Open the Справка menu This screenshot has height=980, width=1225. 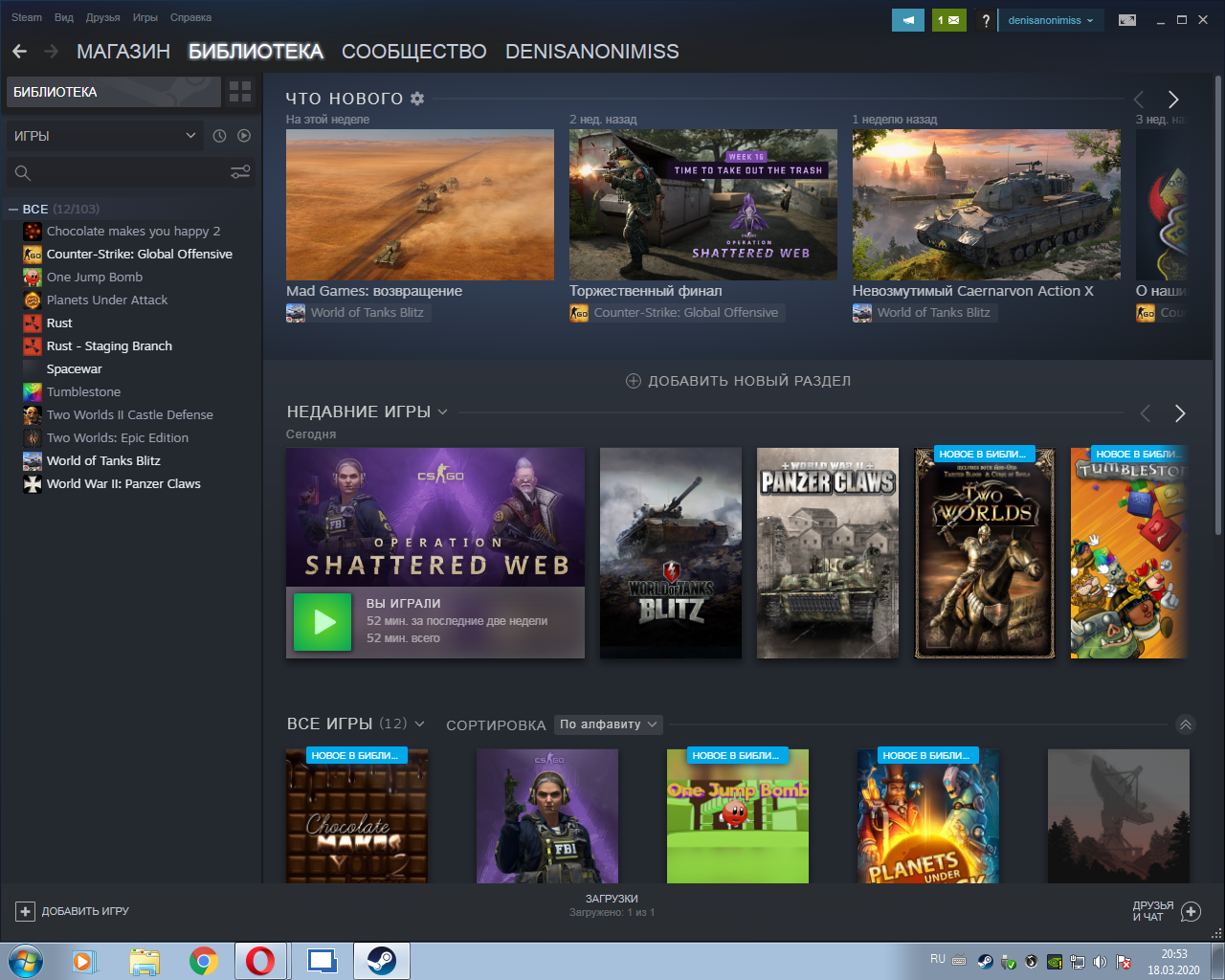click(190, 17)
